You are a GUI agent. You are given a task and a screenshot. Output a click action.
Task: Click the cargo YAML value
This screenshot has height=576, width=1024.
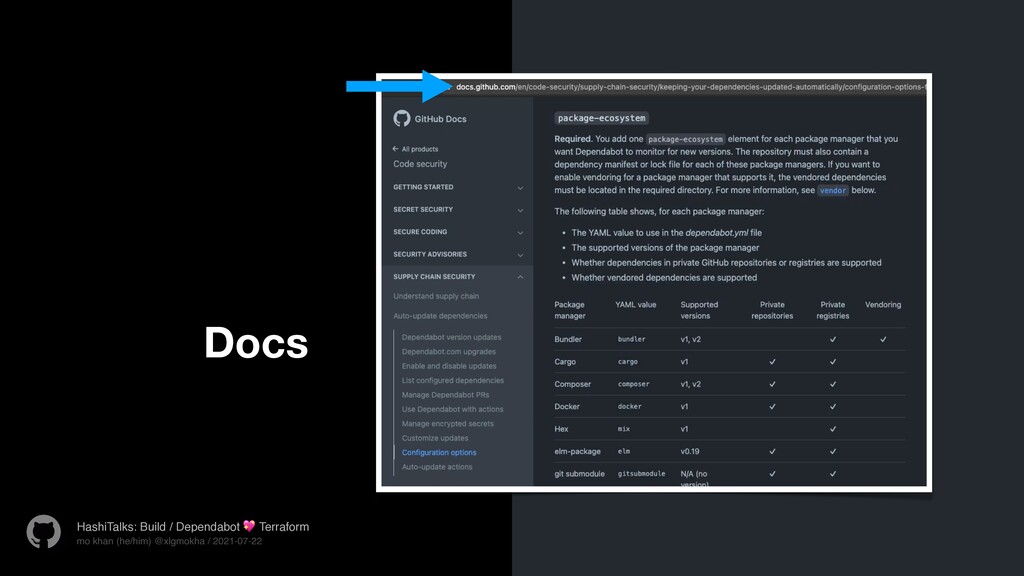(x=628, y=361)
